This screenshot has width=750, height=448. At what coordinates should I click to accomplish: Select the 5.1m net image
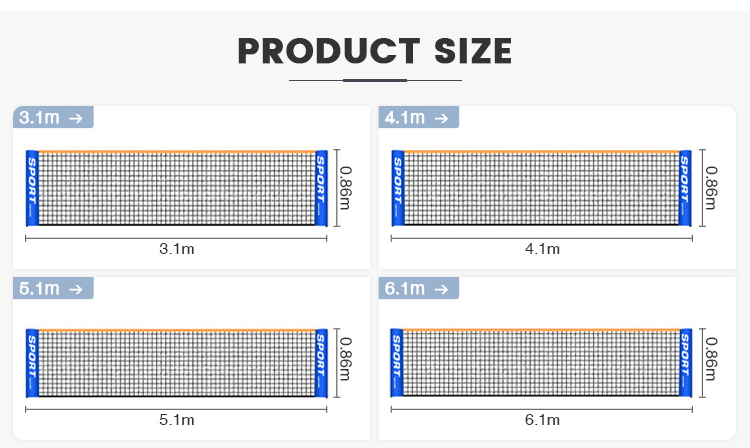point(176,363)
